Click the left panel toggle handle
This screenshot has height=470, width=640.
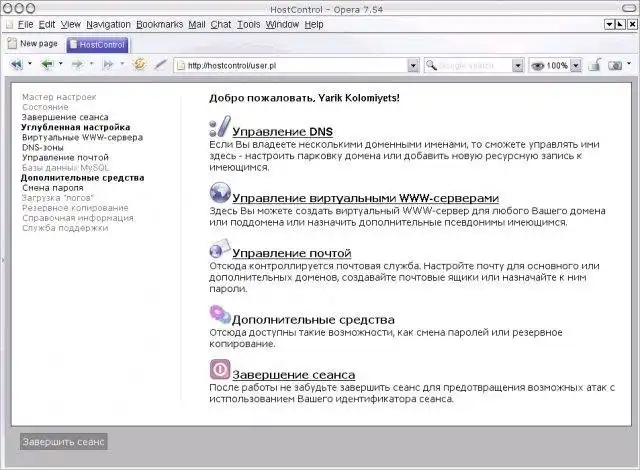(3, 259)
